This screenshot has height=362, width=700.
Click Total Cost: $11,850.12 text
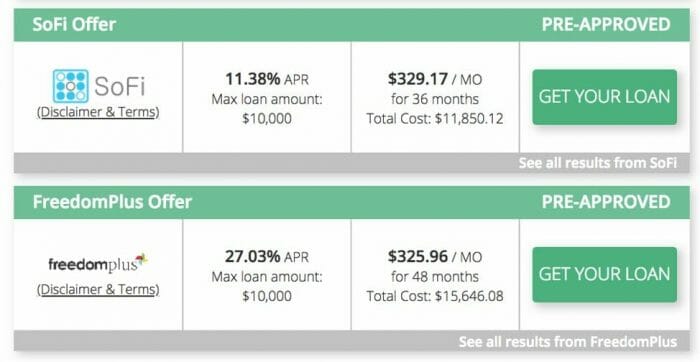click(x=435, y=119)
